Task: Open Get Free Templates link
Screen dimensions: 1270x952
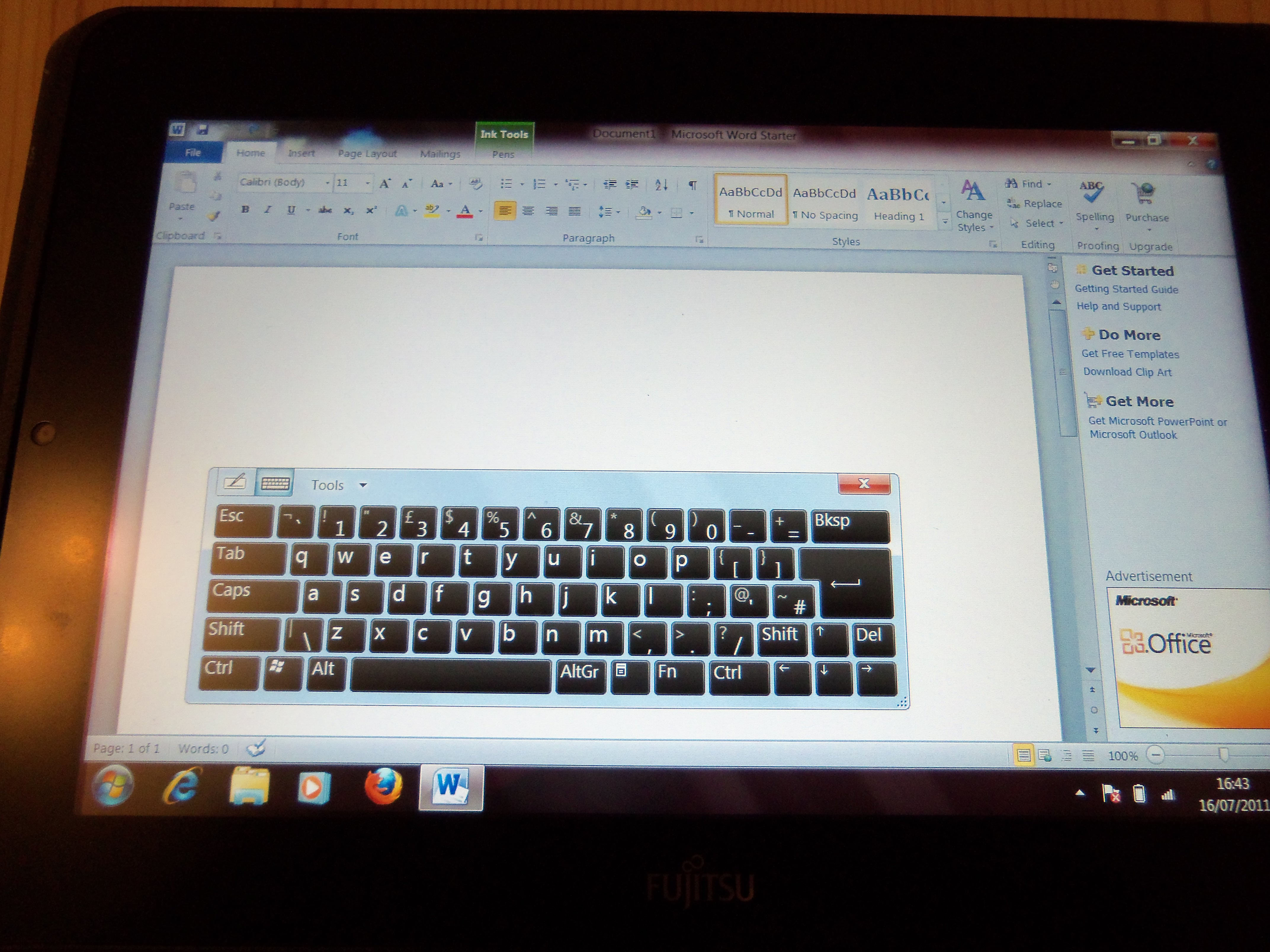Action: [x=1130, y=354]
